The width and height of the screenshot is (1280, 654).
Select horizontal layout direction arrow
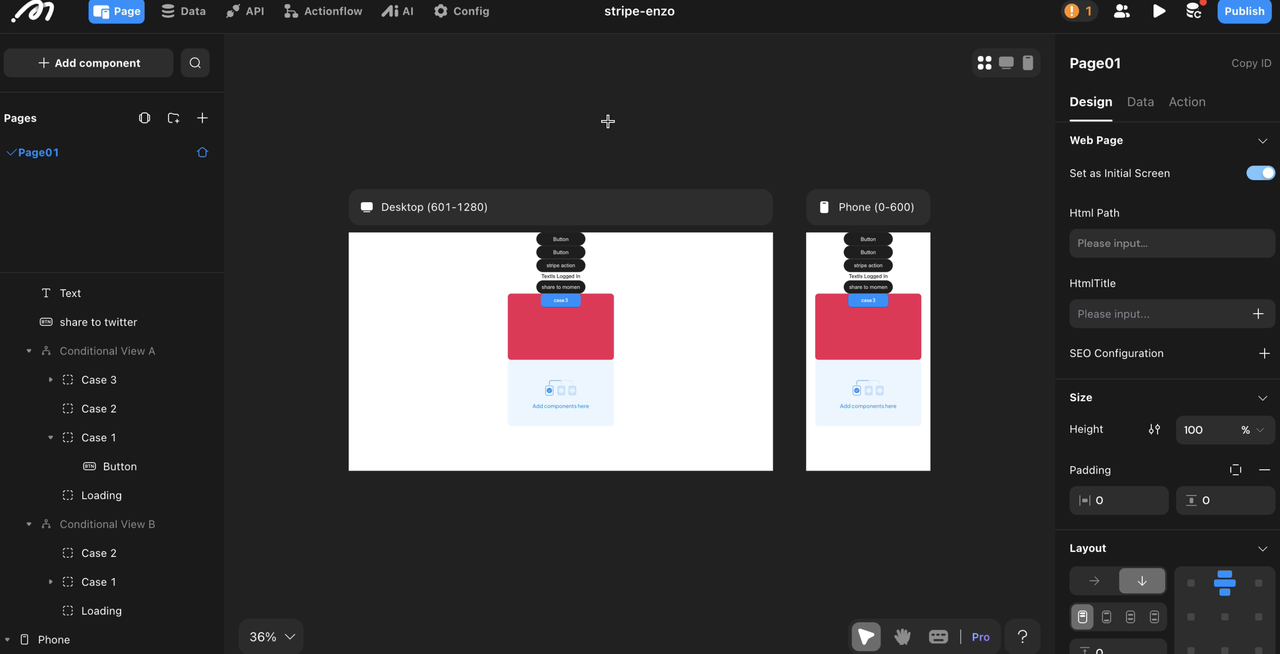(x=1094, y=581)
